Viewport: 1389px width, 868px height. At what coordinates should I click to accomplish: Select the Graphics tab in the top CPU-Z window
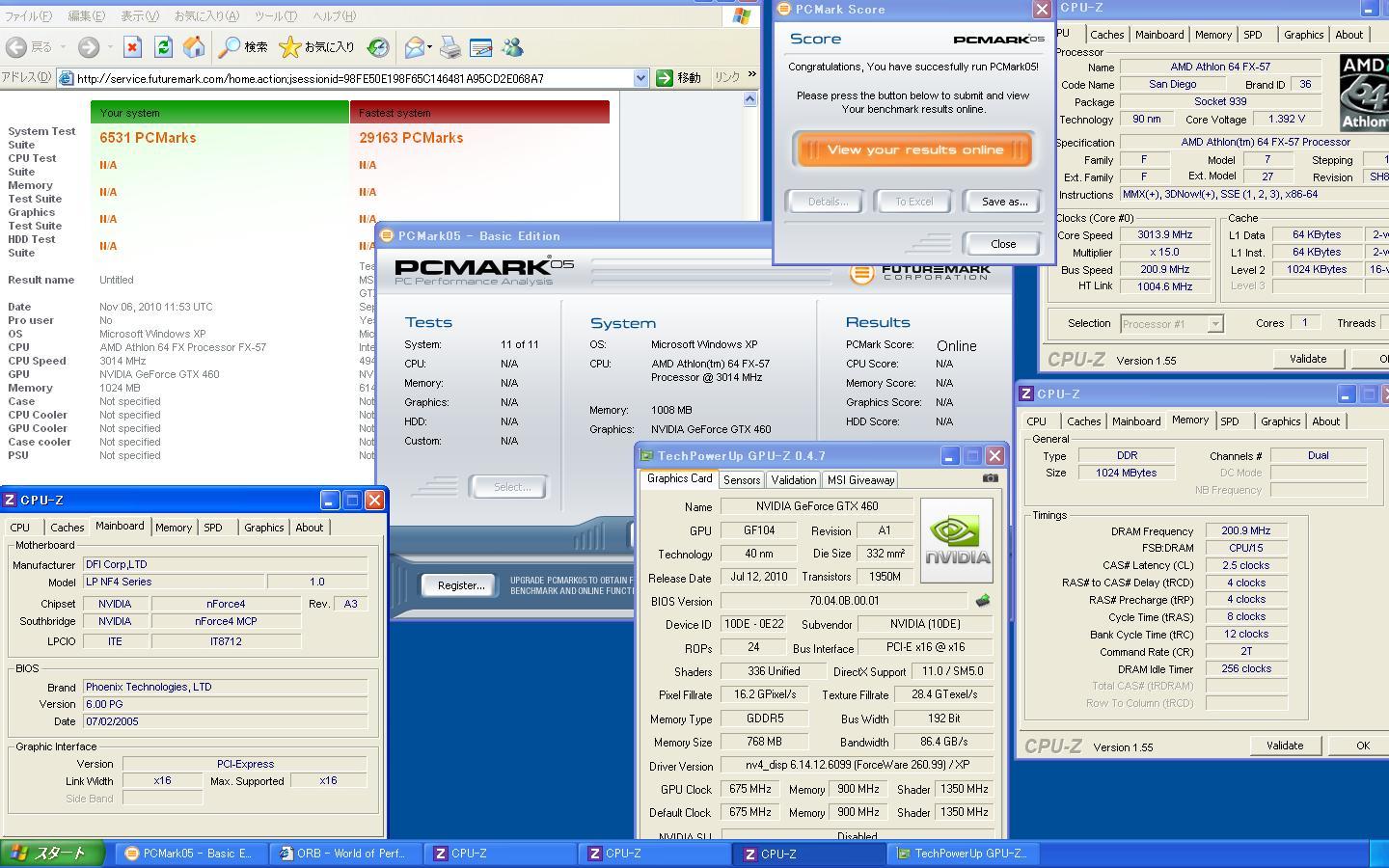coord(1303,35)
